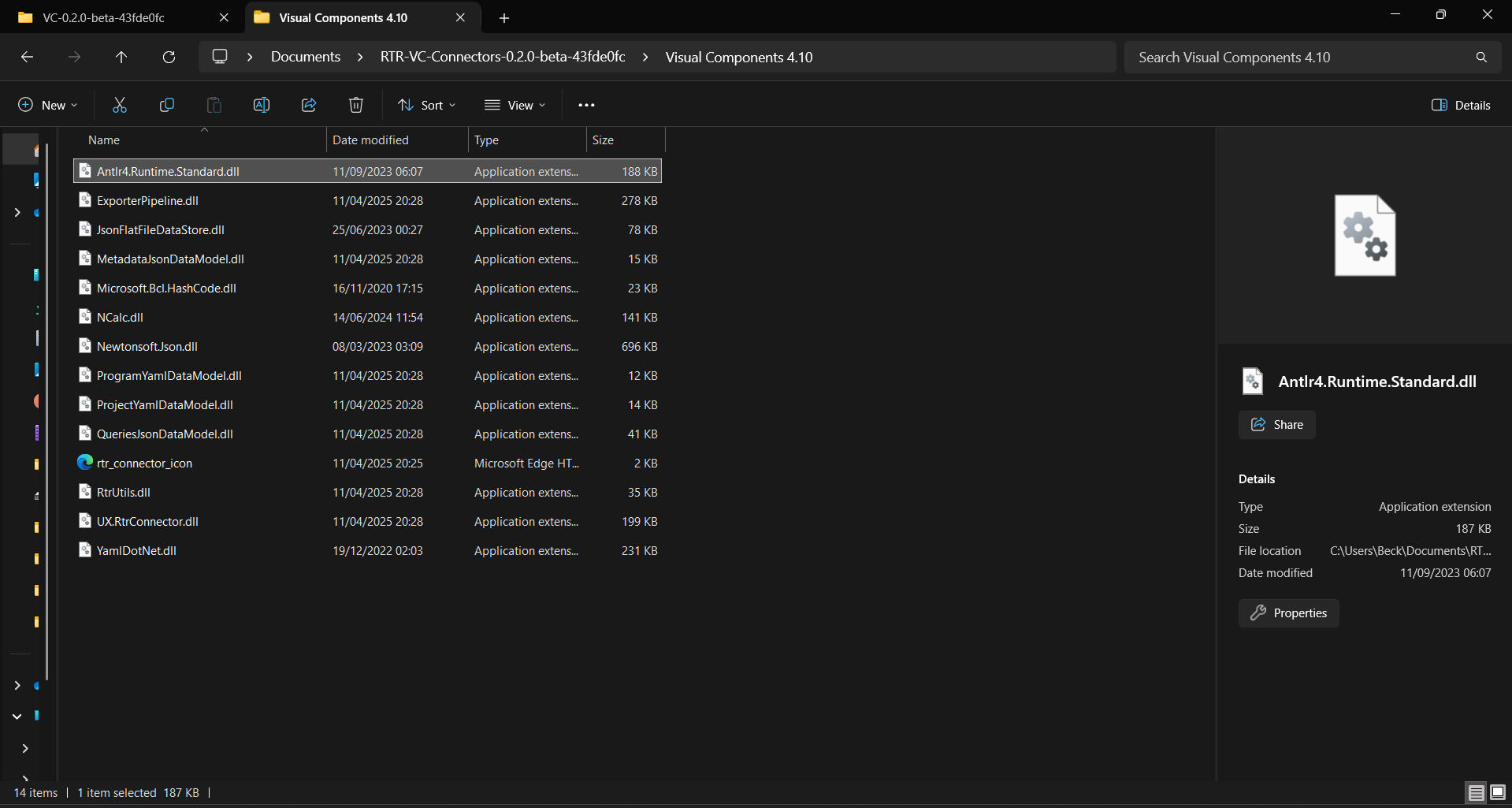This screenshot has height=808, width=1512.
Task: Navigate to RTR-VC-Connectors-0.2.0-beta-43fde0fc breadcrumb
Action: 503,57
